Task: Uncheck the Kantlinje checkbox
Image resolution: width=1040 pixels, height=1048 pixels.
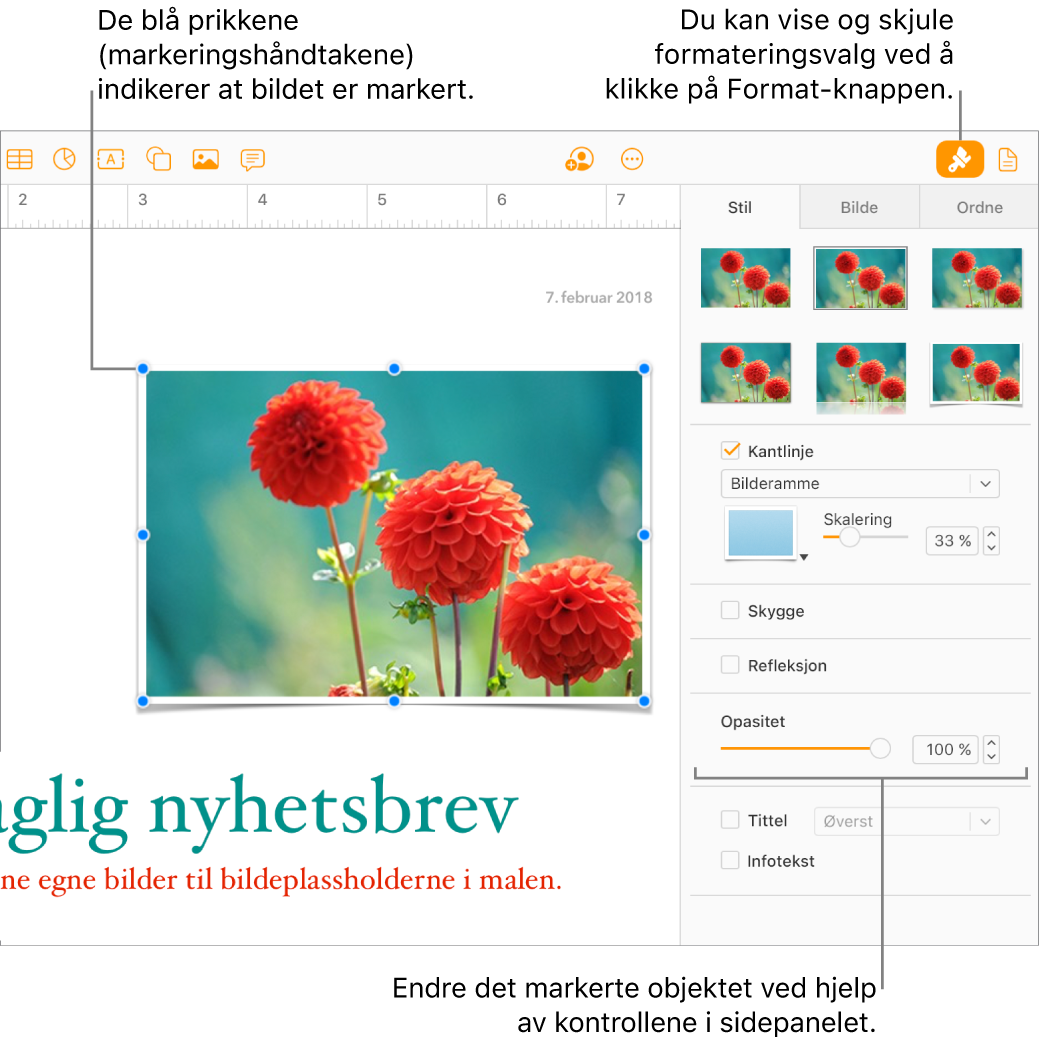Action: [731, 450]
